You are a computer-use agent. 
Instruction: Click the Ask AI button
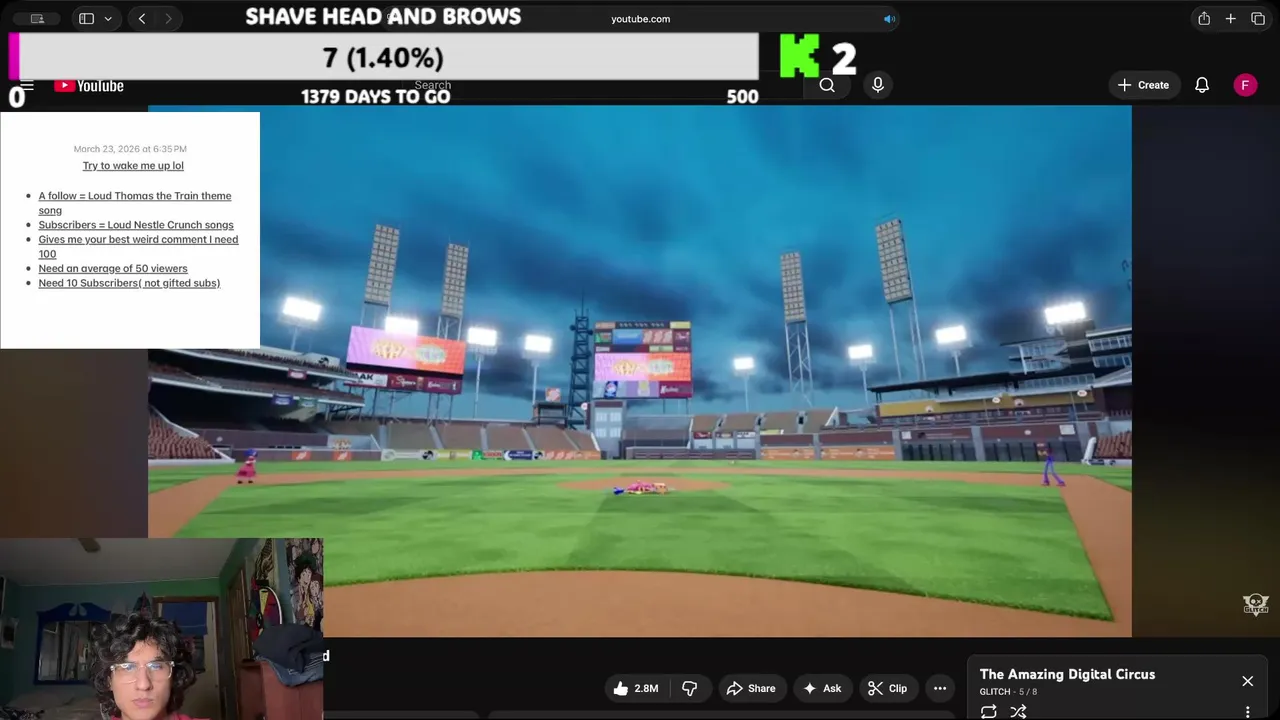coord(825,688)
